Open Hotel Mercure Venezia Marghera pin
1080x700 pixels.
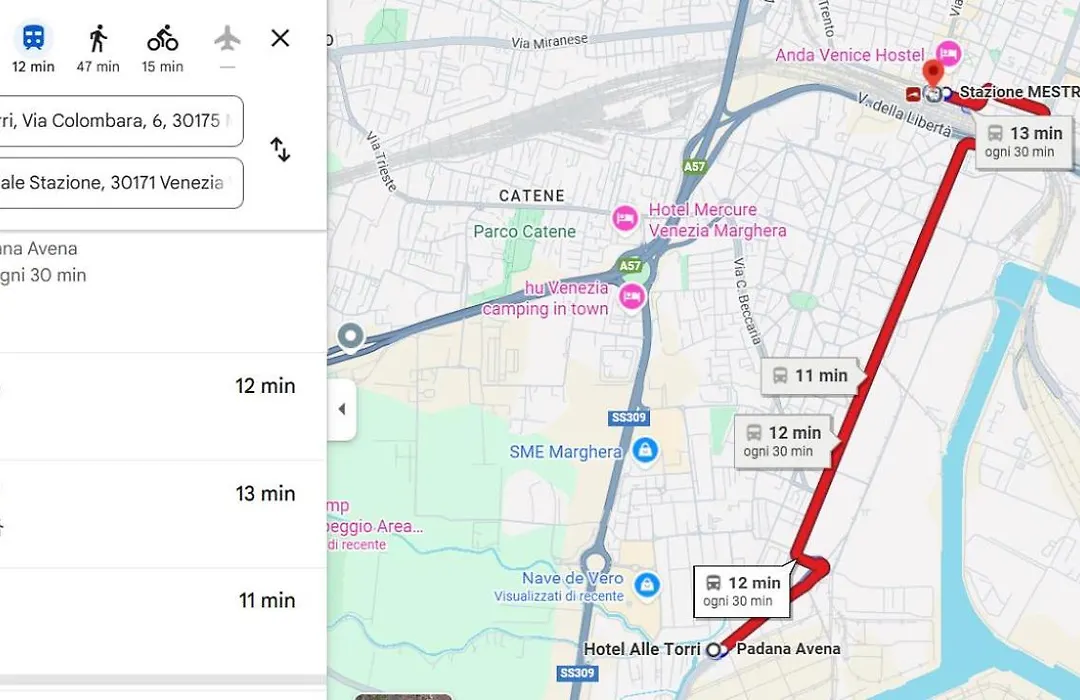(x=625, y=219)
